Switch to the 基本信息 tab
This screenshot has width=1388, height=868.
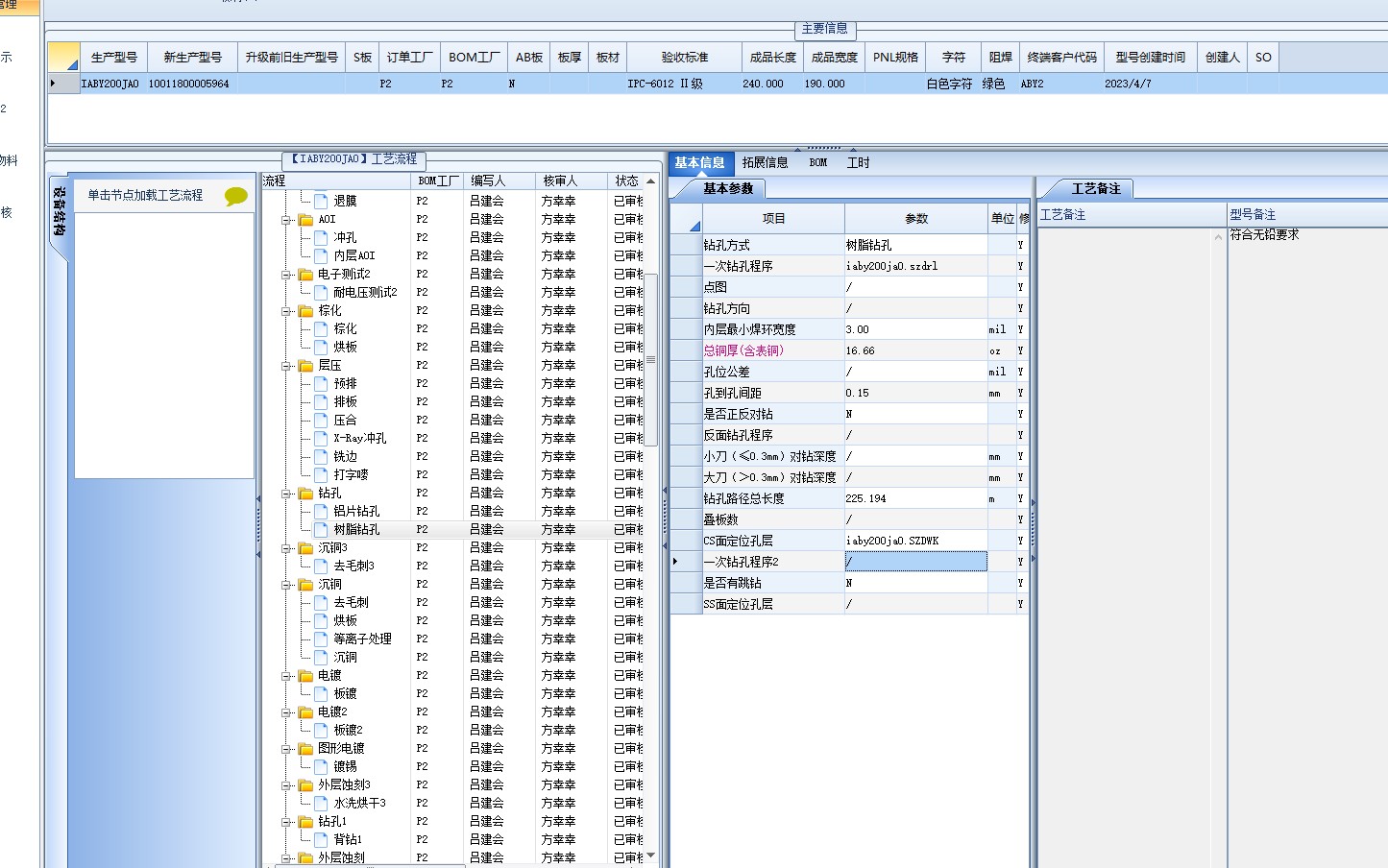click(700, 162)
